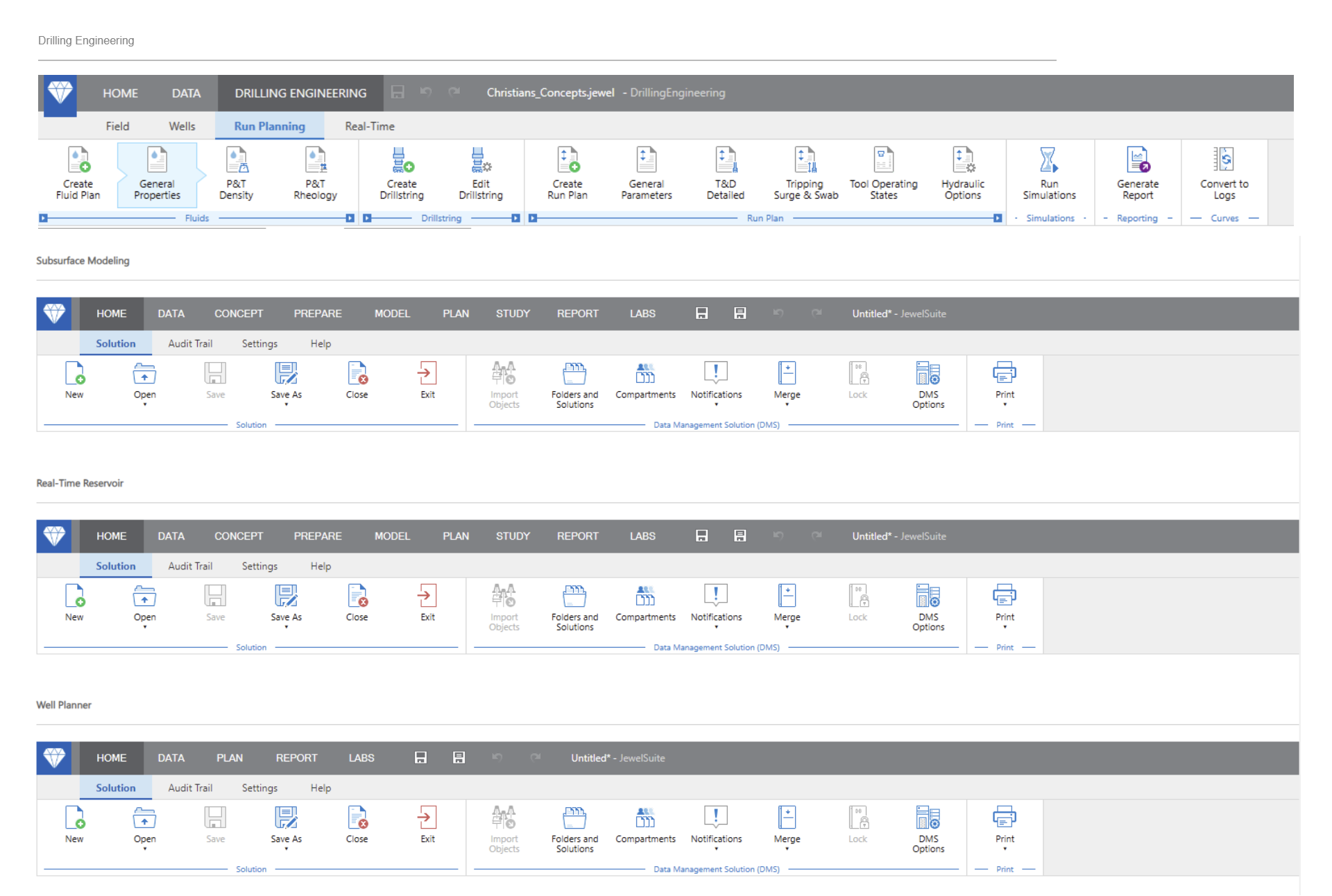Screen dimensions: 1332x896
Task: Select the Wells sub-tab
Action: pos(182,126)
